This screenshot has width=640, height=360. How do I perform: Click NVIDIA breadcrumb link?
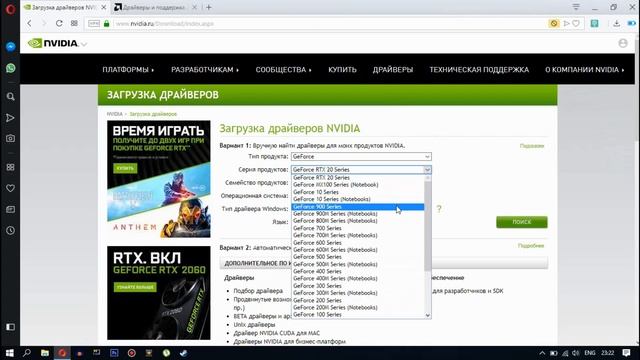click(115, 114)
